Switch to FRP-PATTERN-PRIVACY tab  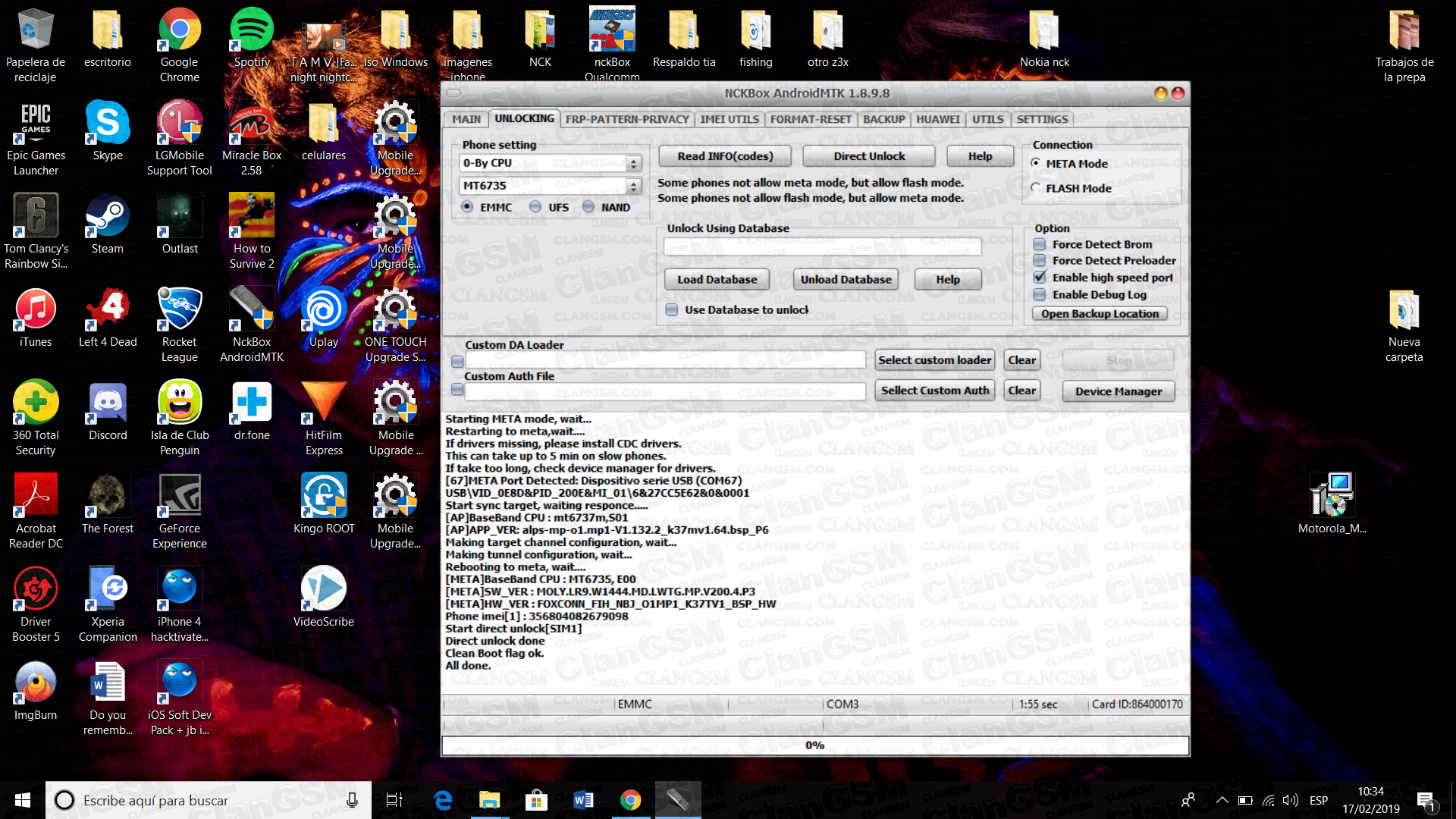coord(627,119)
